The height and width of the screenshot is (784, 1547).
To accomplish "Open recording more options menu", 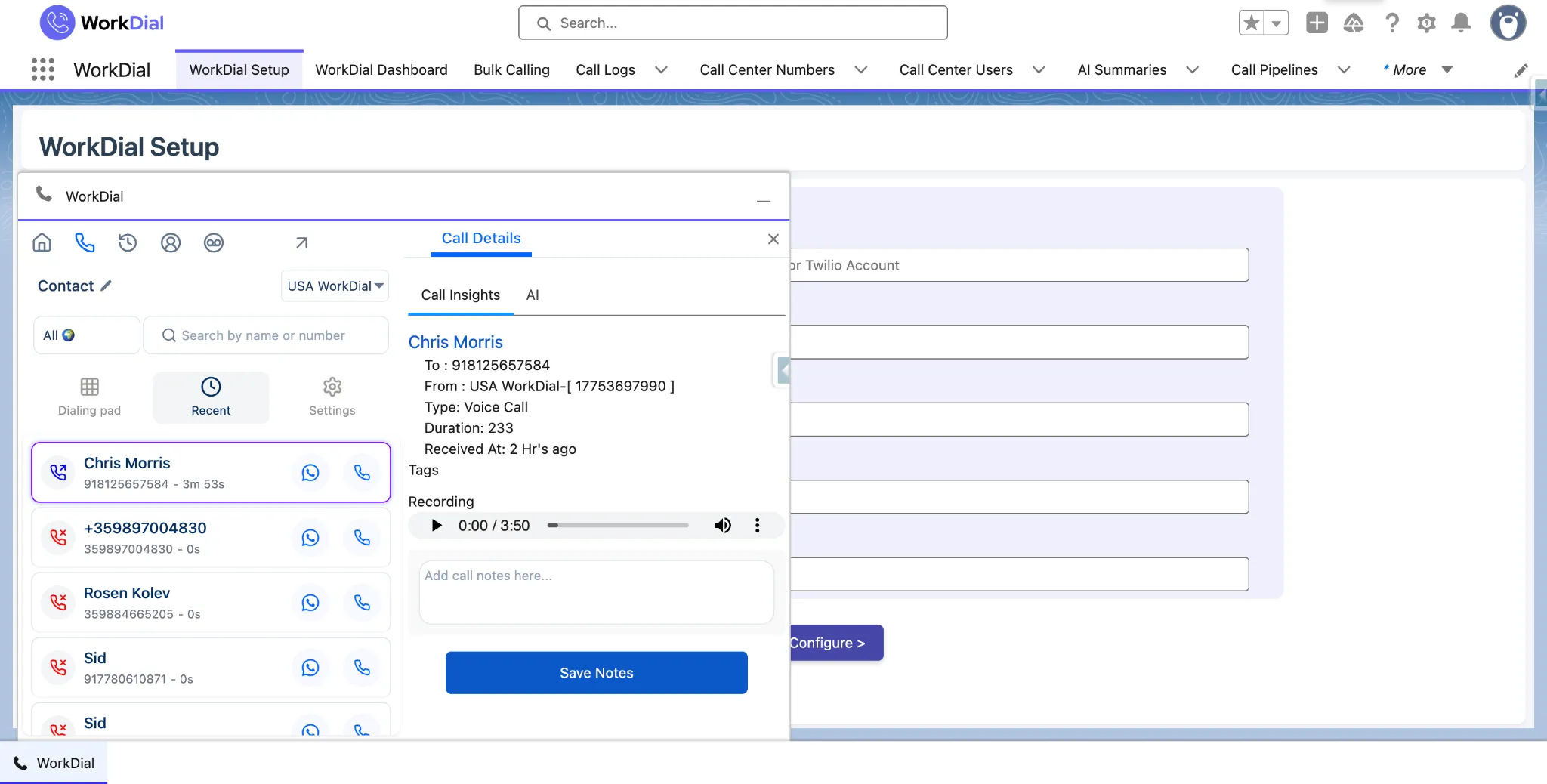I will (x=757, y=526).
